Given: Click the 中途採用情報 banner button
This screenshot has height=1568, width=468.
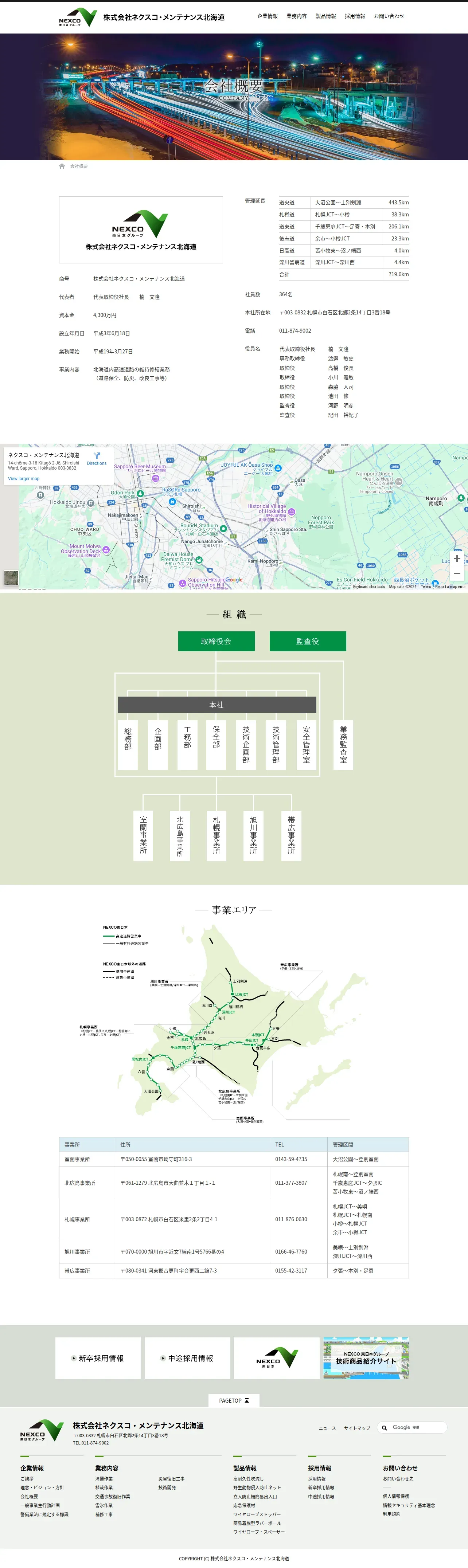Looking at the screenshot, I should point(187,1357).
